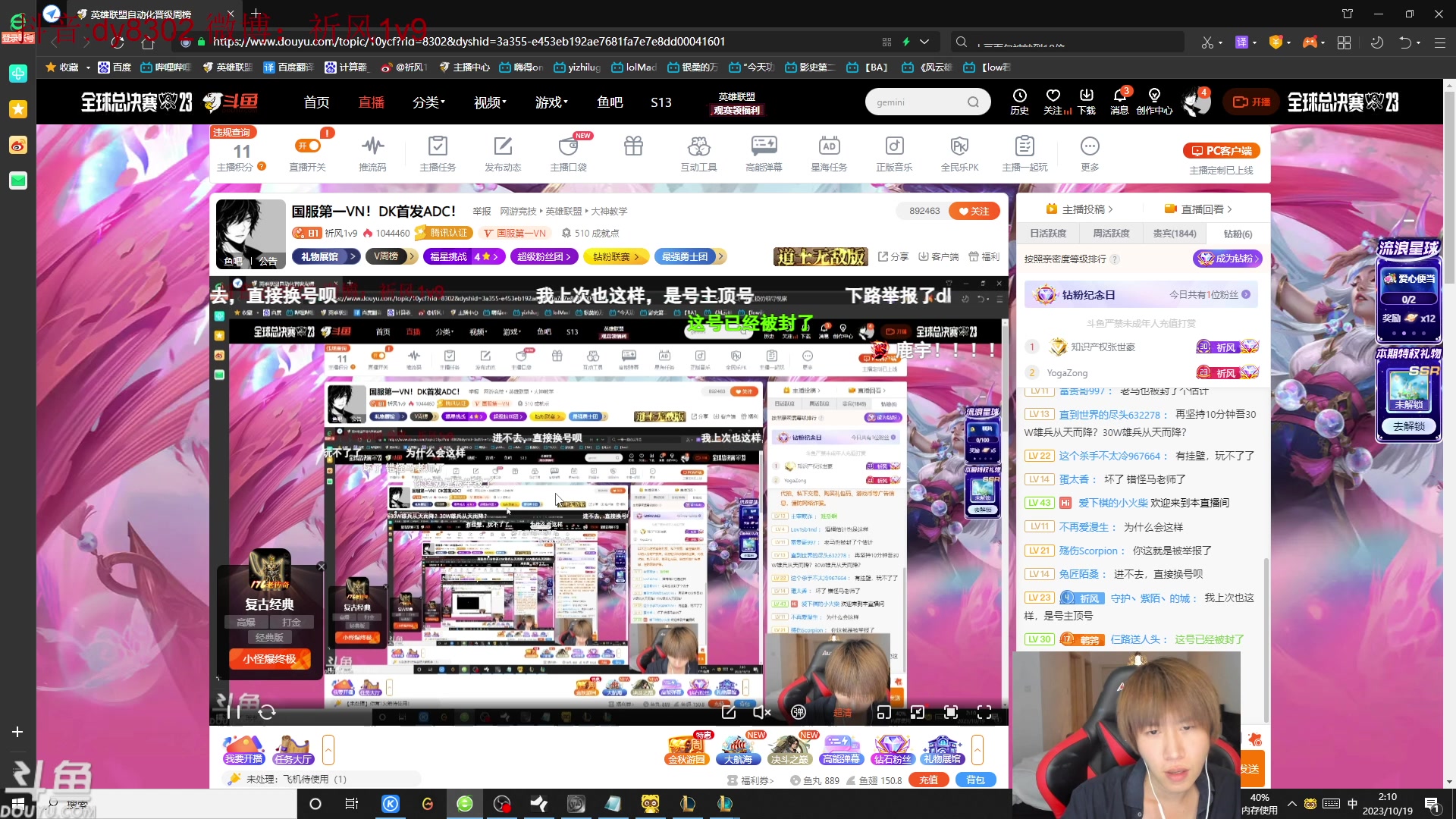
Task: Expand the 视频 video dropdown
Action: point(490,102)
